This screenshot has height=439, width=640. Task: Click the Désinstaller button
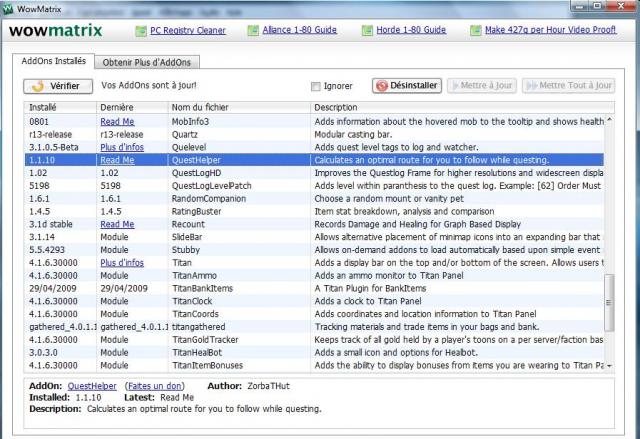(407, 86)
